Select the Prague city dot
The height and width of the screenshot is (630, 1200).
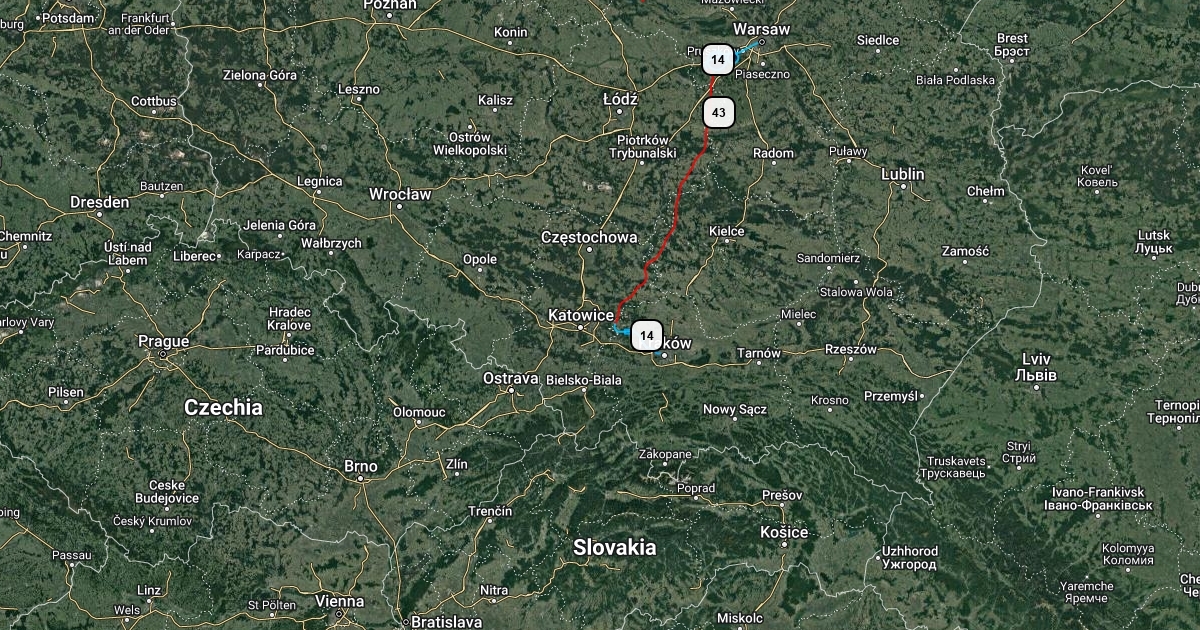tap(163, 354)
